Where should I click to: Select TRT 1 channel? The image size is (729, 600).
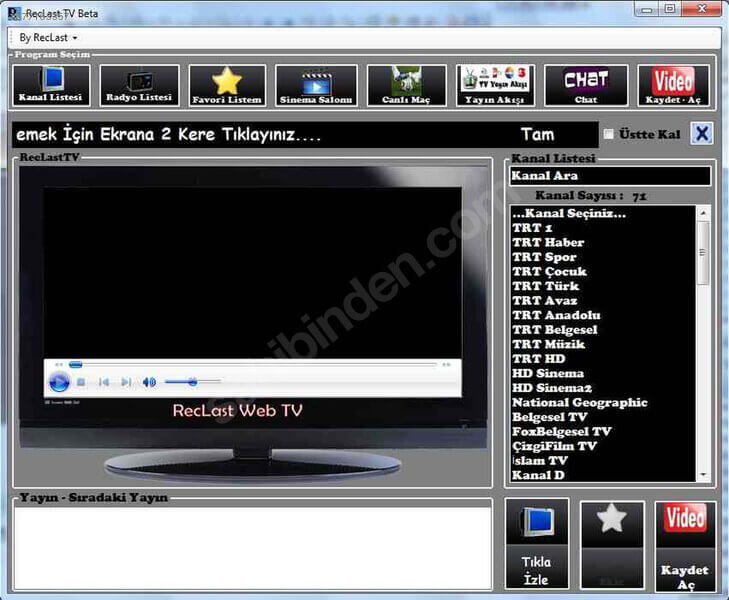[603, 228]
